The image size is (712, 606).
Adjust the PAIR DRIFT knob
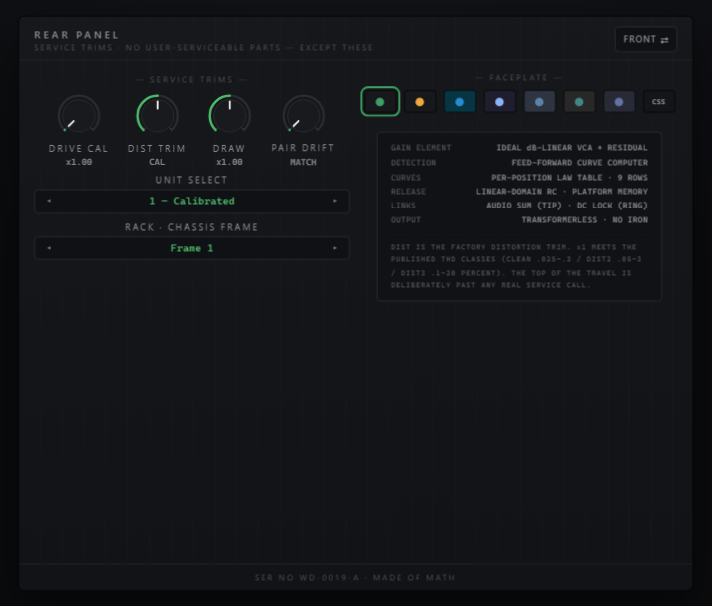[x=303, y=115]
